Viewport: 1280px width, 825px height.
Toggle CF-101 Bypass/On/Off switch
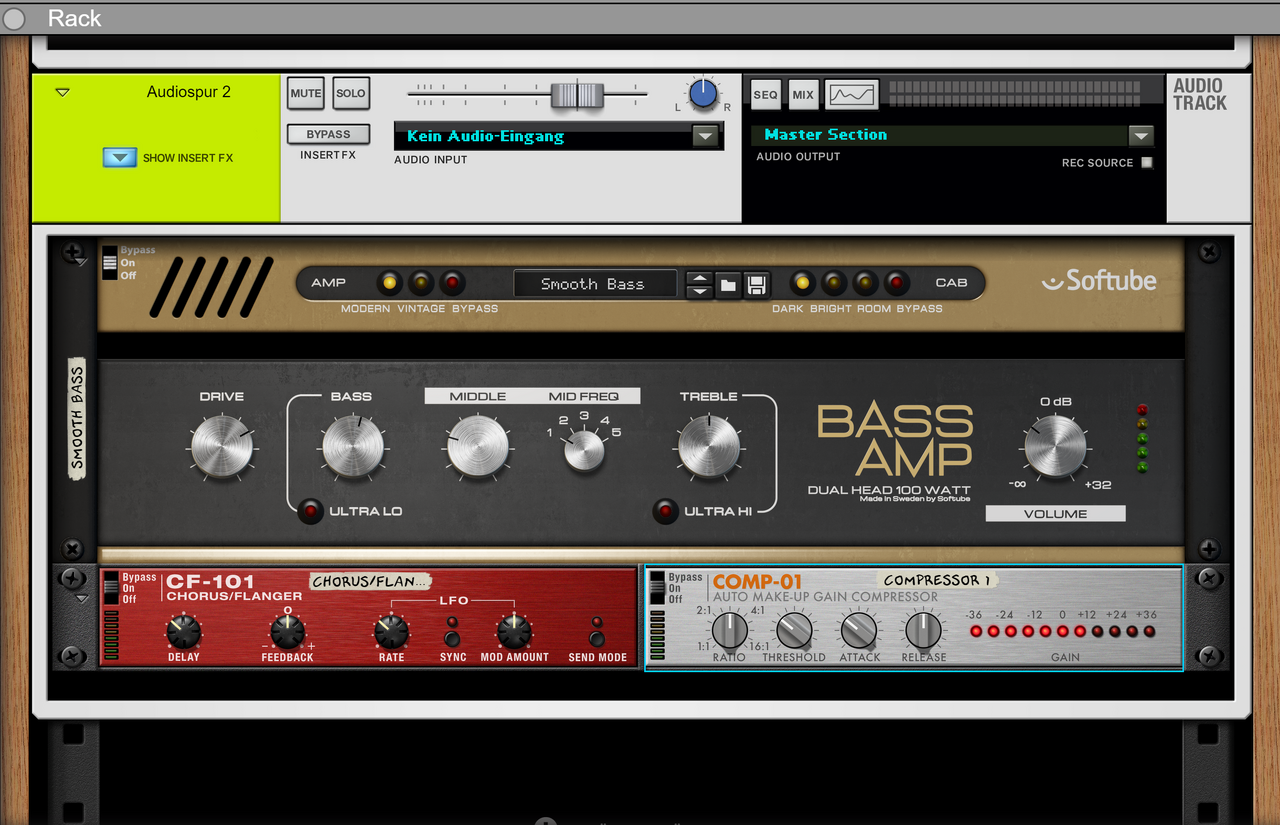111,589
